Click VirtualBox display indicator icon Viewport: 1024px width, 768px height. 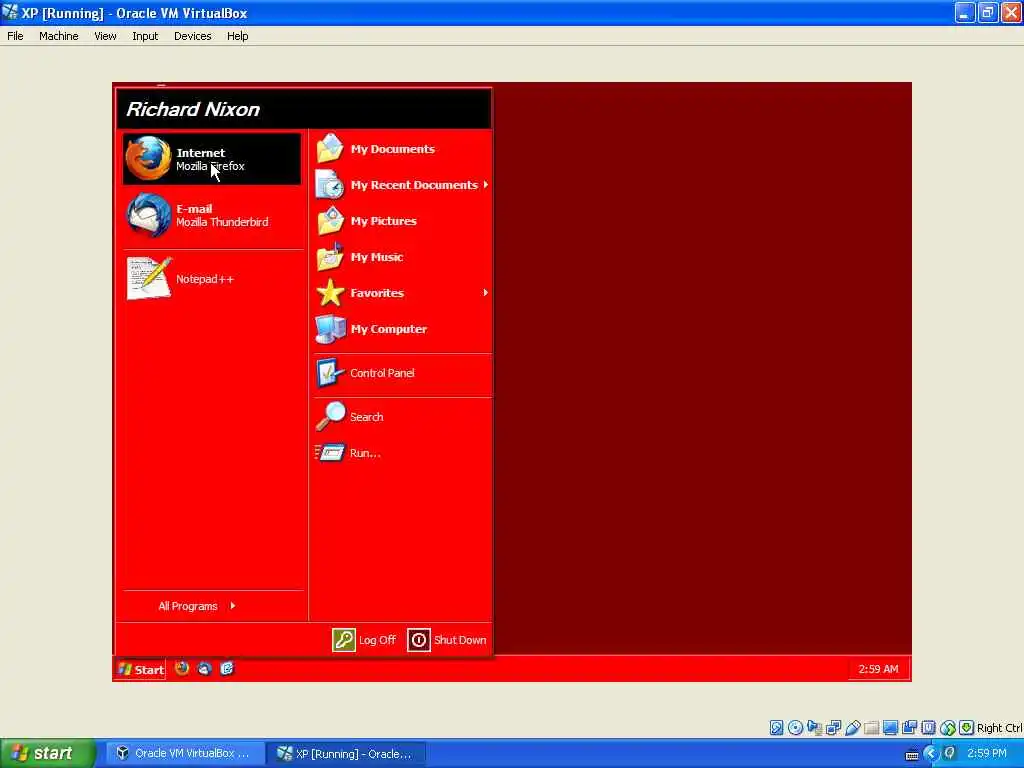[890, 728]
